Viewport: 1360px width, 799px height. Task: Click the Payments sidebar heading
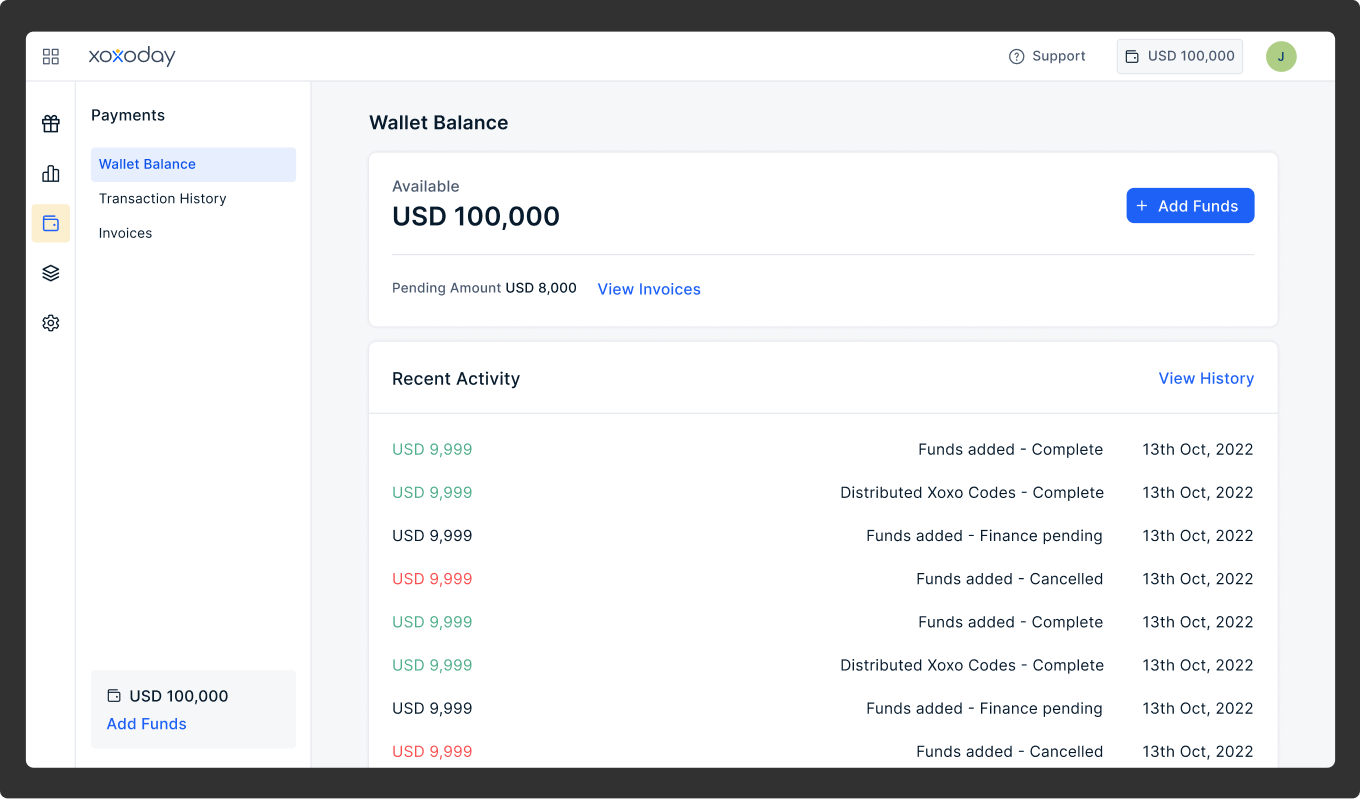pos(128,115)
